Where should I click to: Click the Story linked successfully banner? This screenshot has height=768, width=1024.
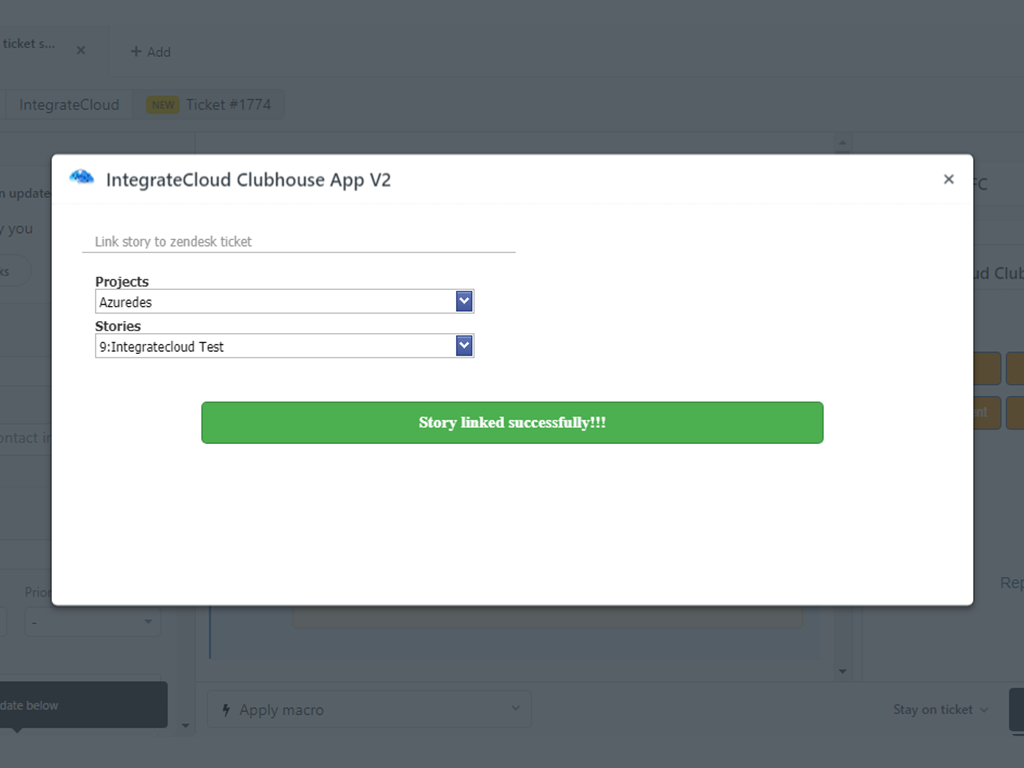512,423
